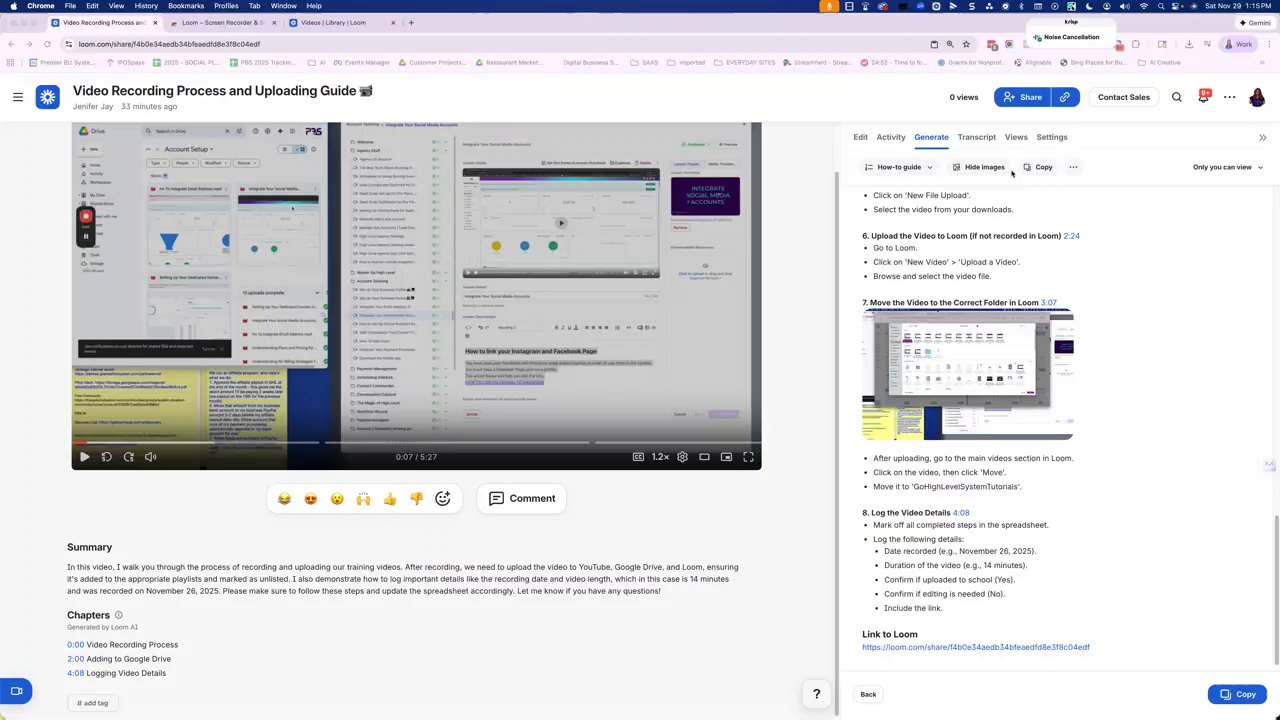Open step 7 screenshot thumbnail
The image size is (1280, 720).
[967, 375]
